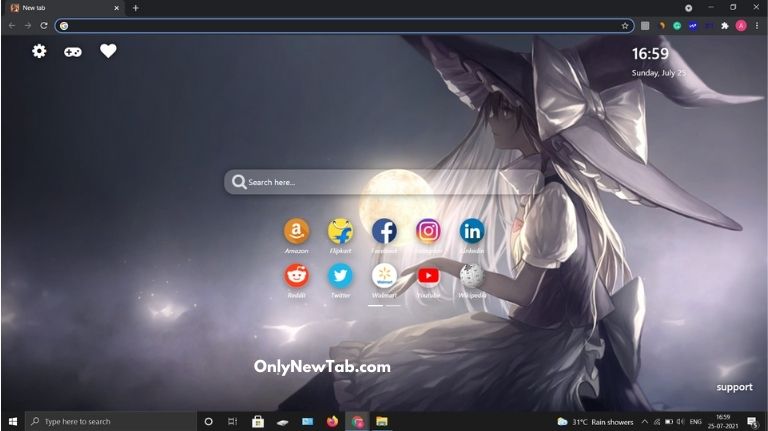Open the Mail app on the taskbar
768x431 pixels.
307,421
